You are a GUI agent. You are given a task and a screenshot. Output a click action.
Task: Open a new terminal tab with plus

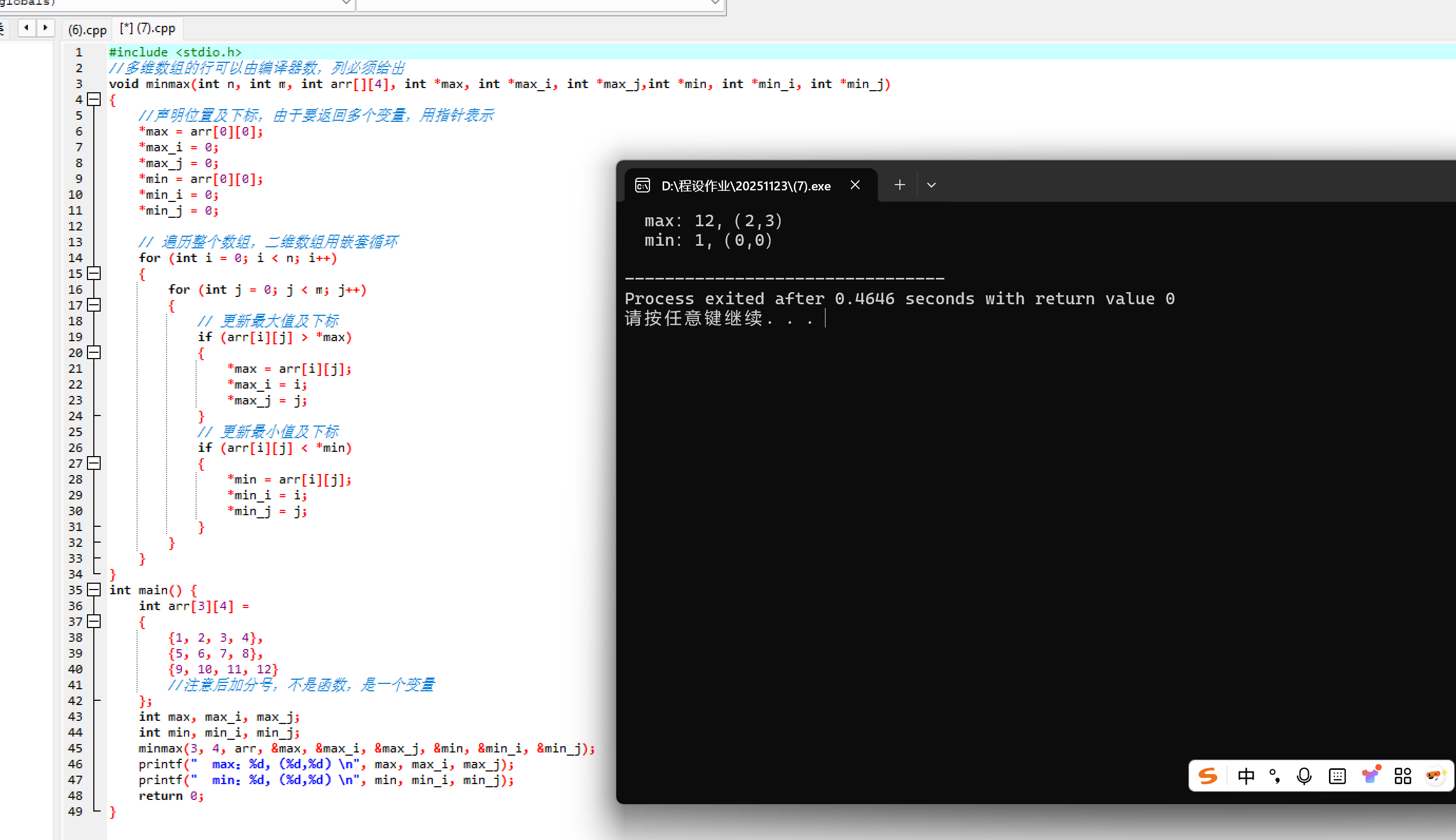coord(899,185)
